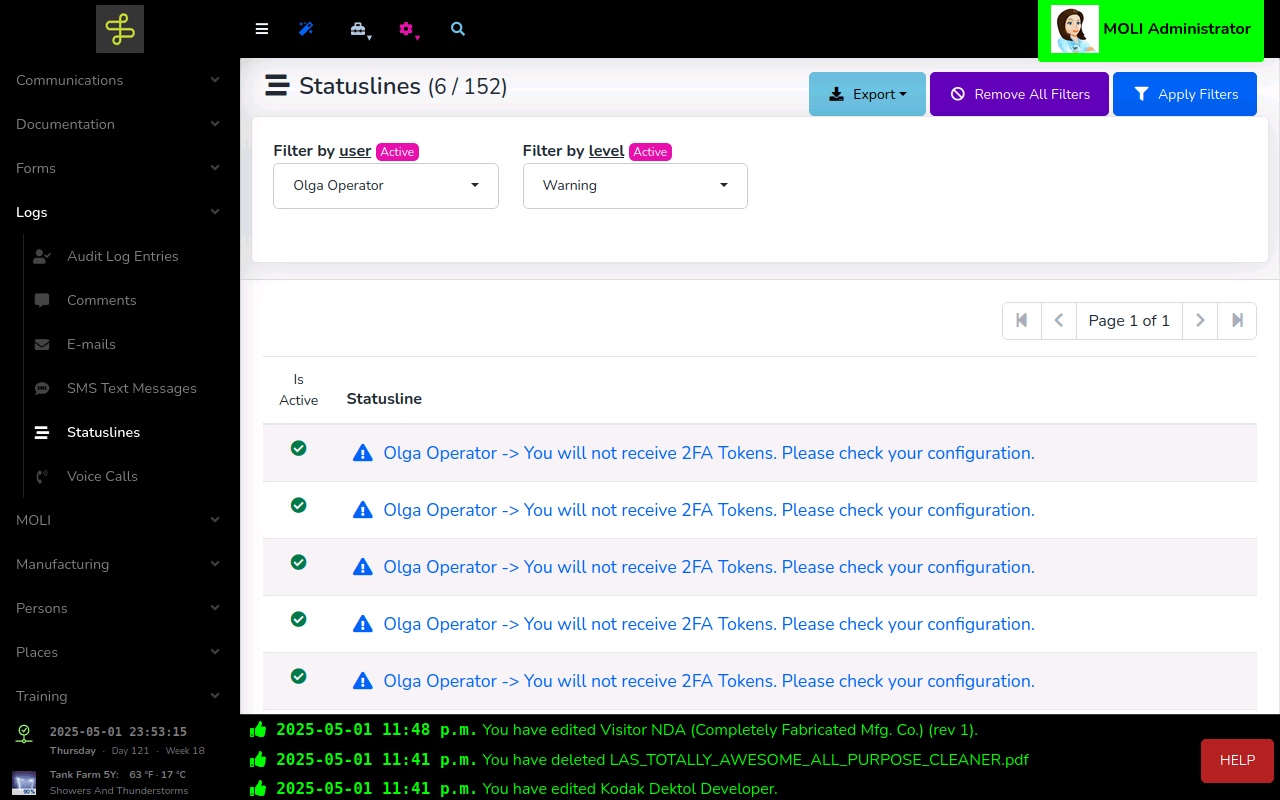Open the toolbox icon menu
1280x800 pixels.
[x=358, y=29]
